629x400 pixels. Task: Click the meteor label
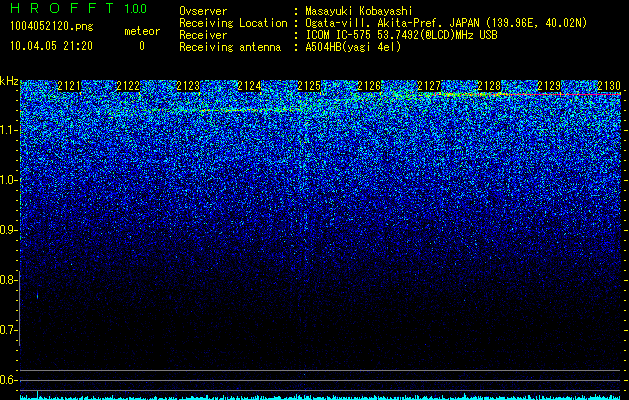pos(142,31)
